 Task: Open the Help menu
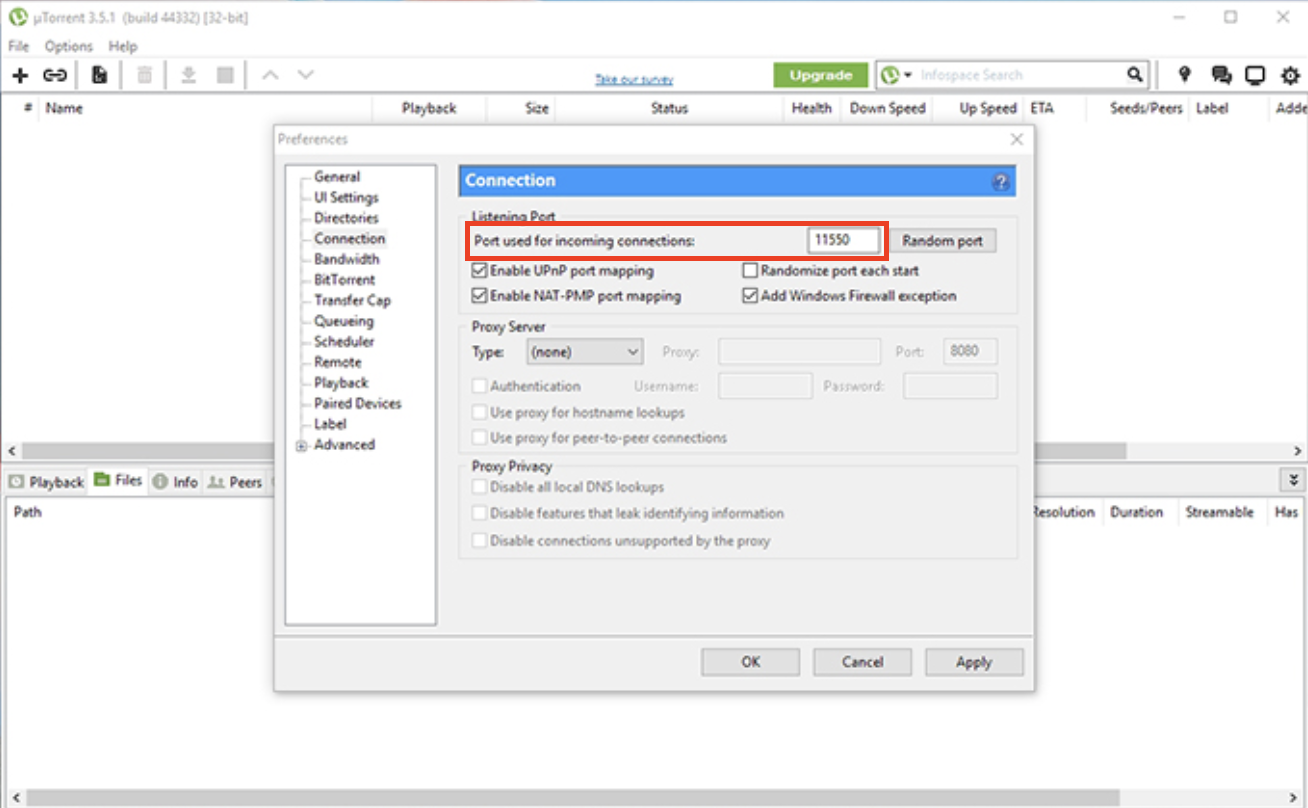click(123, 46)
